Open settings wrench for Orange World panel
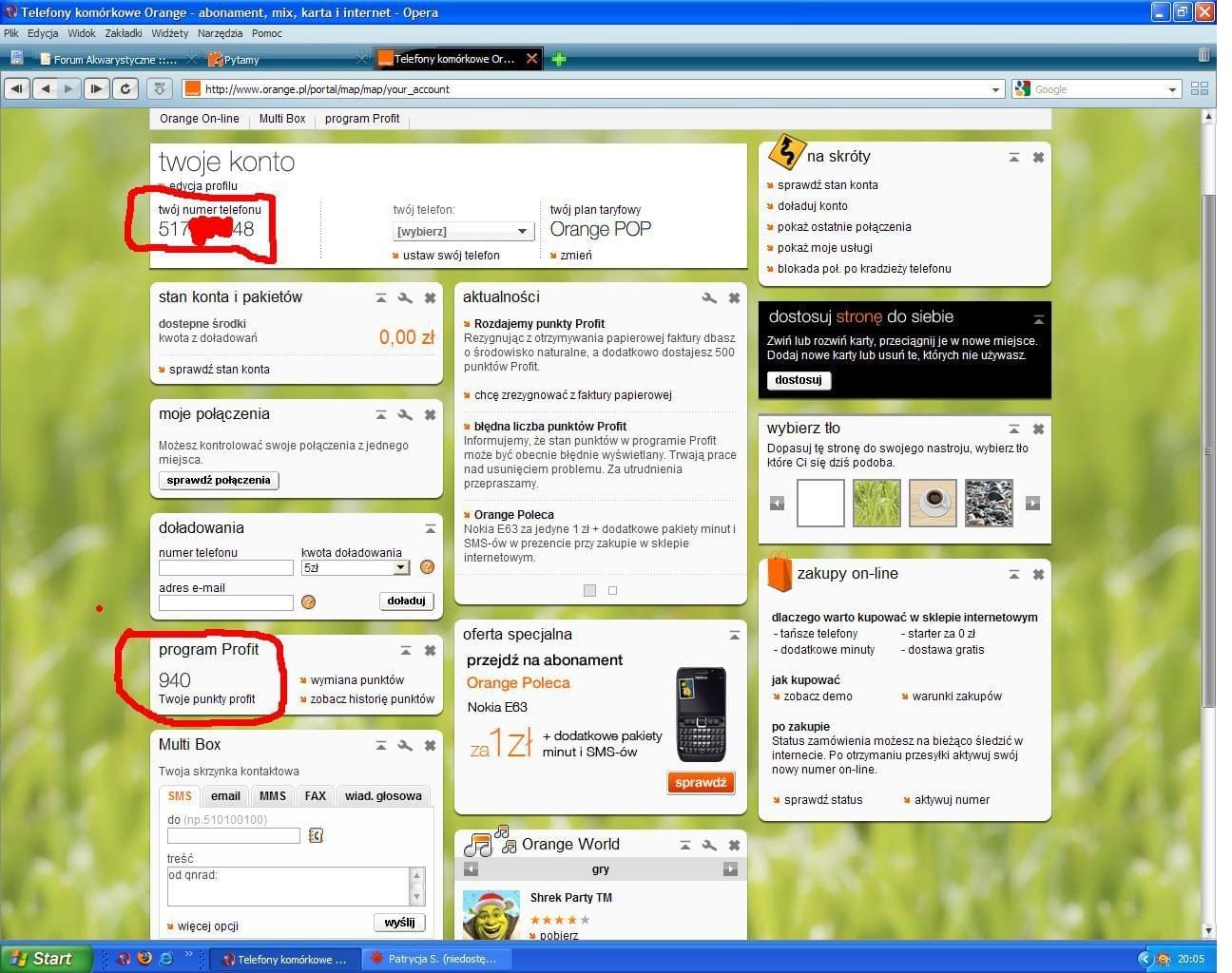The height and width of the screenshot is (973, 1232). pos(709,846)
